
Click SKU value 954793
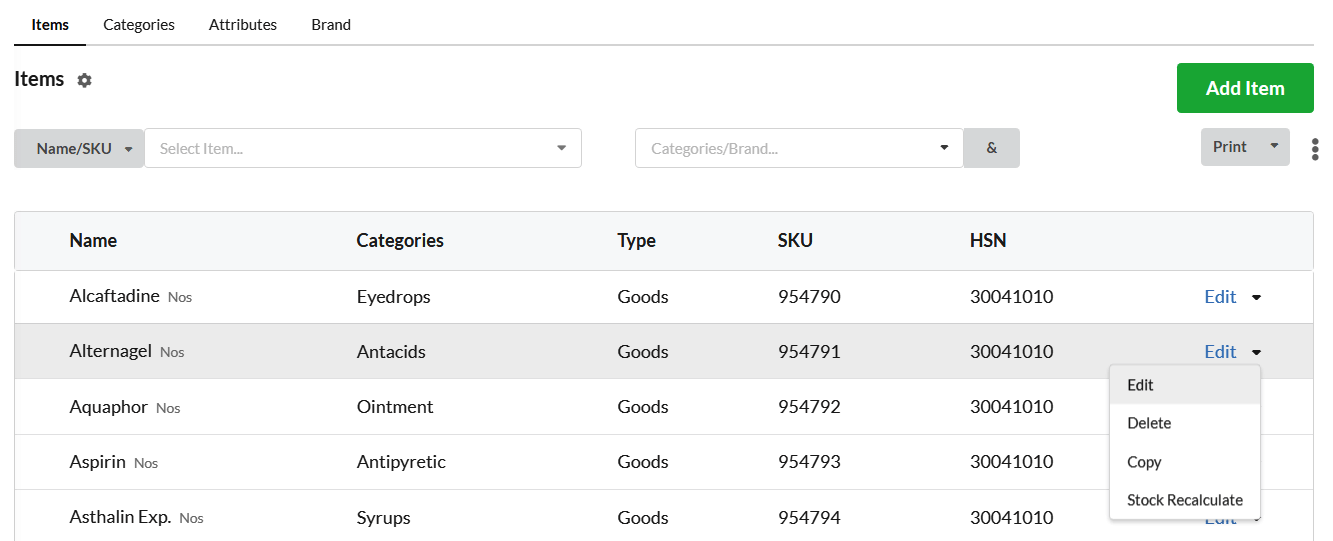tap(809, 462)
